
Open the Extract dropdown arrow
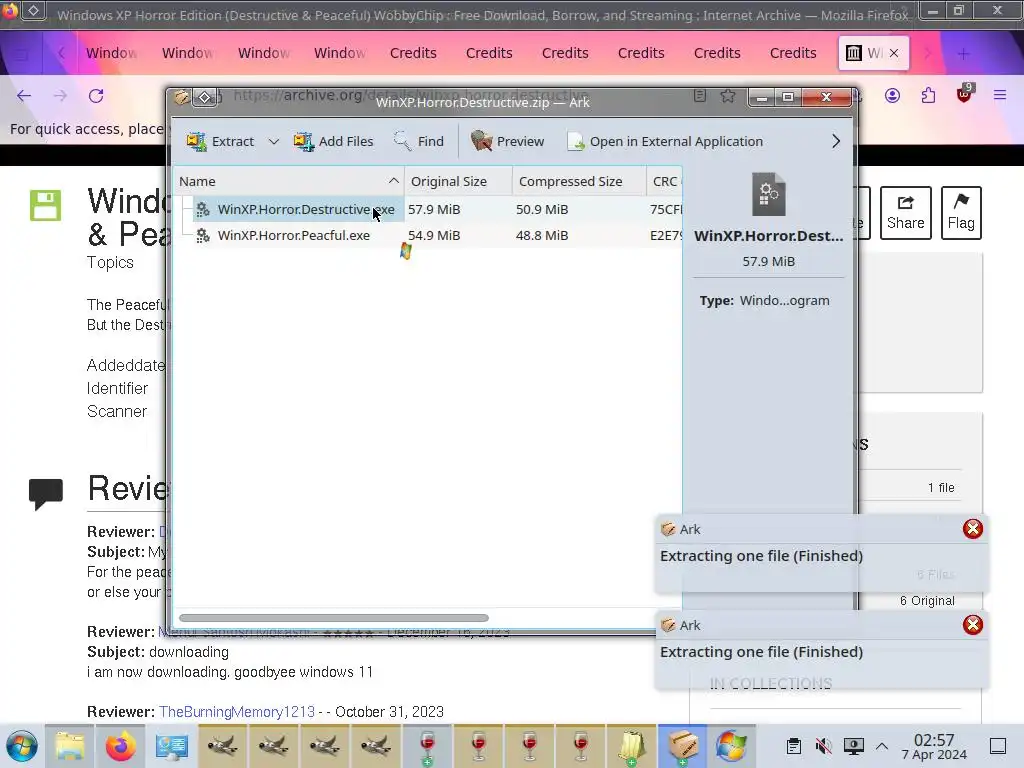point(274,141)
